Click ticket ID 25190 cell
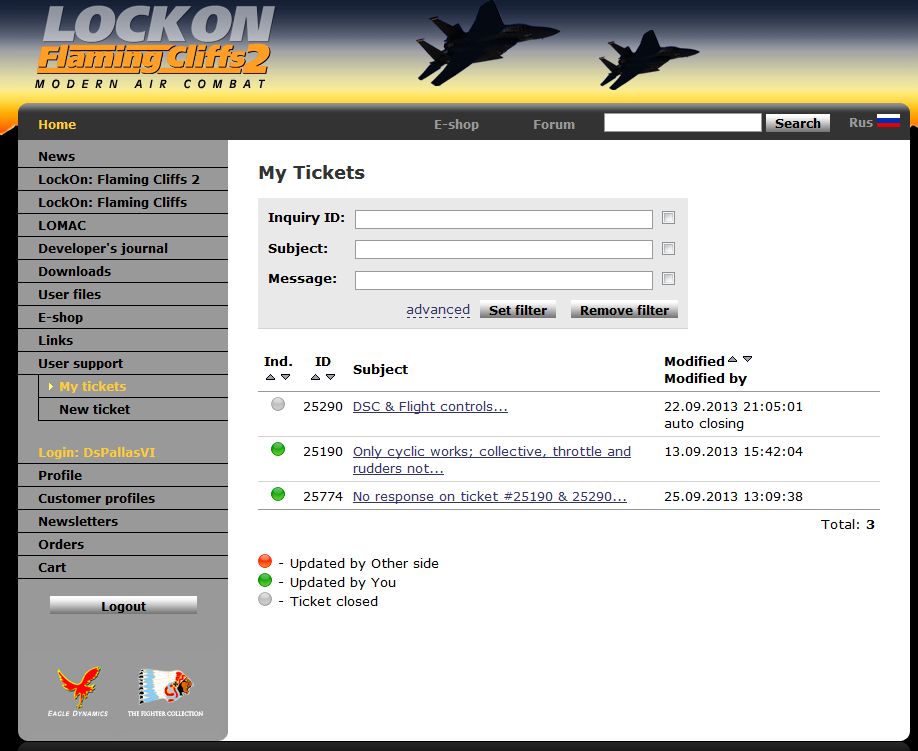Image resolution: width=918 pixels, height=751 pixels. pyautogui.click(x=323, y=451)
